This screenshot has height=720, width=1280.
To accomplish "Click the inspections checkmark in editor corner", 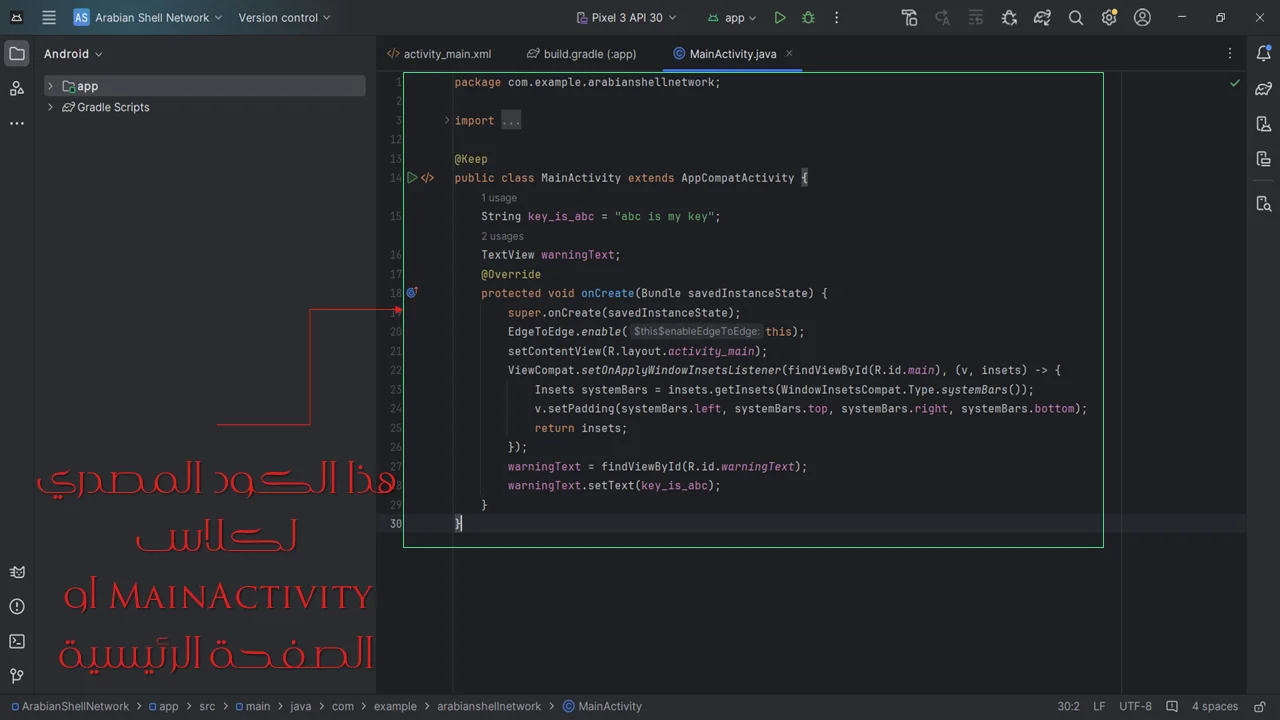I will [x=1235, y=83].
